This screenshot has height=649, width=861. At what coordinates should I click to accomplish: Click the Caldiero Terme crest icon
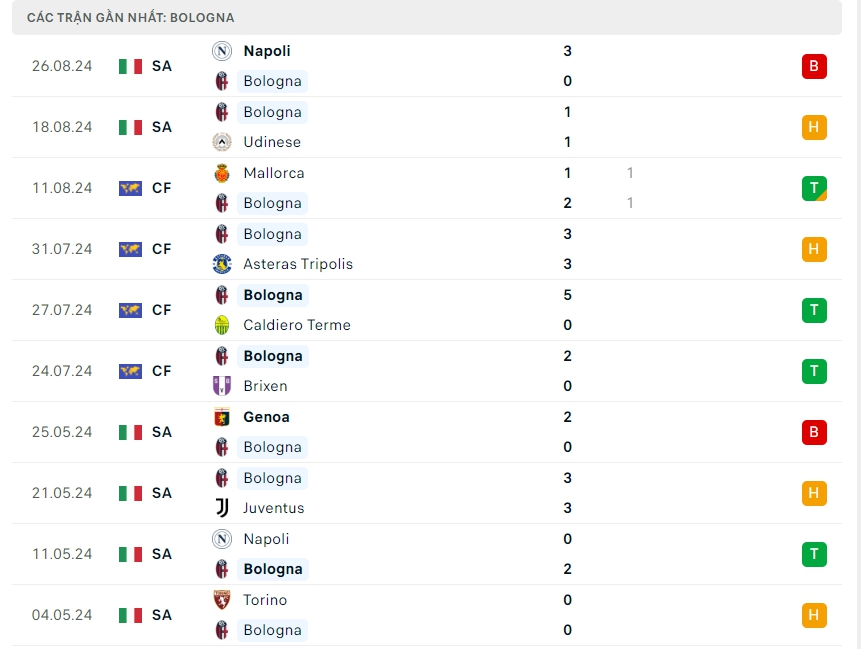[222, 325]
